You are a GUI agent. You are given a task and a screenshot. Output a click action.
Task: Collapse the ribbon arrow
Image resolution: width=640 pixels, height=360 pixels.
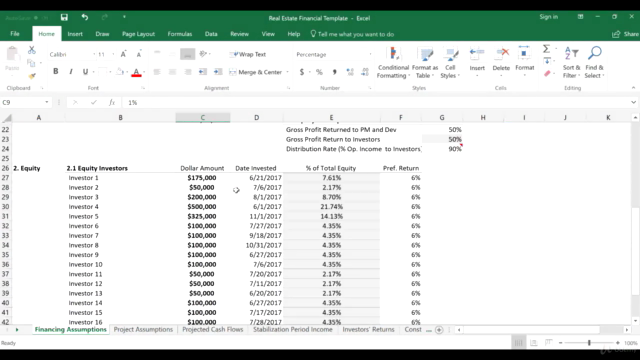tap(633, 88)
